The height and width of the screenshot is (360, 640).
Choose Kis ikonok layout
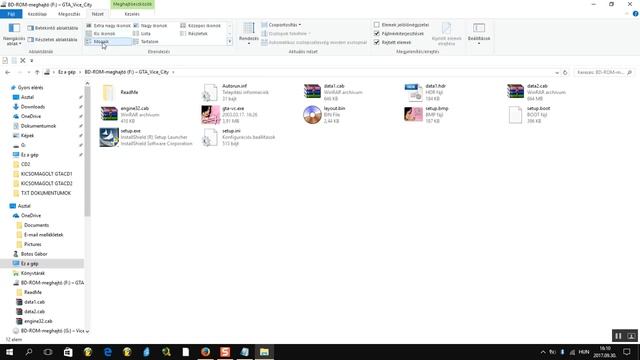coord(101,33)
